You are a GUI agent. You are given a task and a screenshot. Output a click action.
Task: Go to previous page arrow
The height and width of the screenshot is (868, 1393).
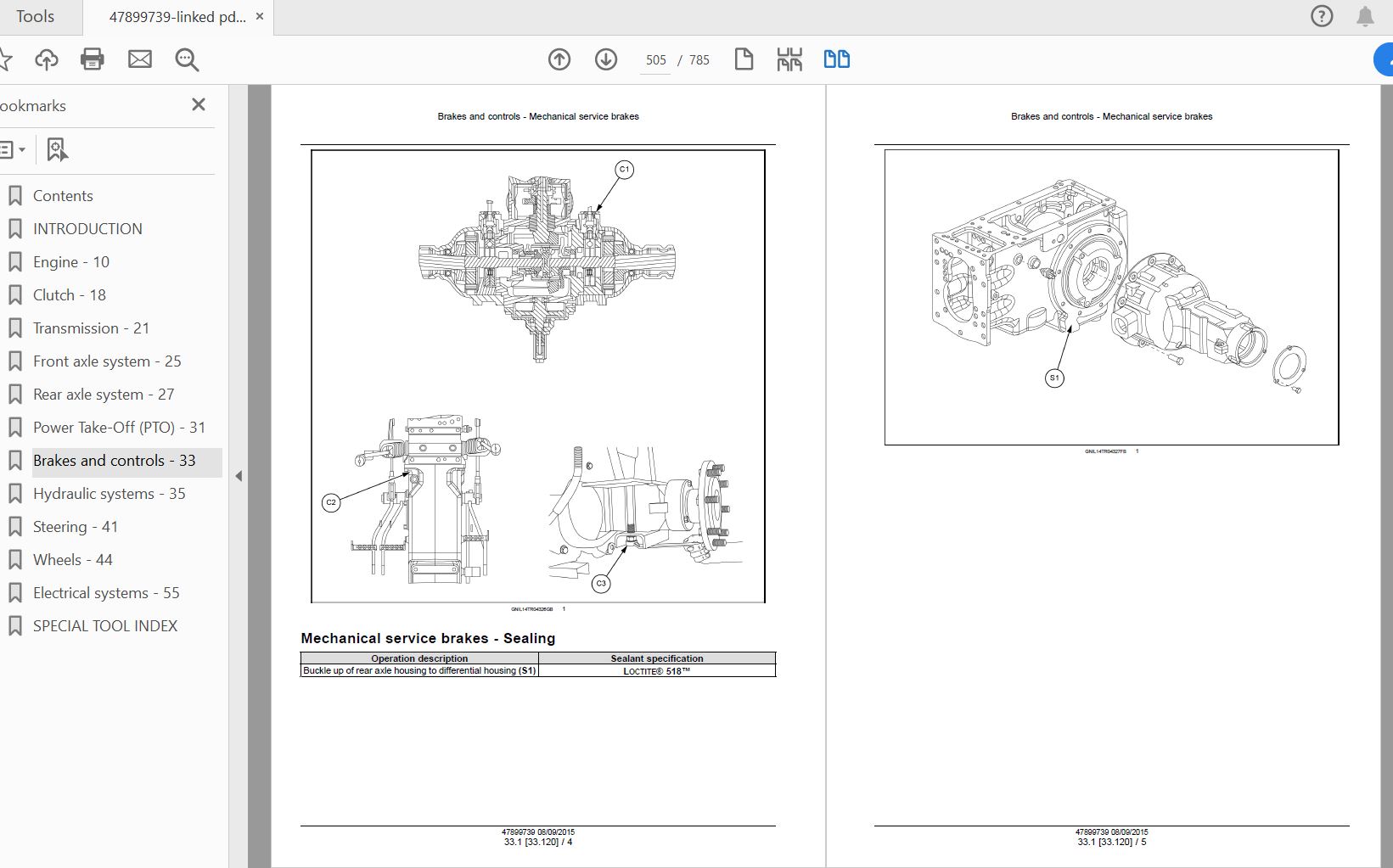tap(559, 59)
